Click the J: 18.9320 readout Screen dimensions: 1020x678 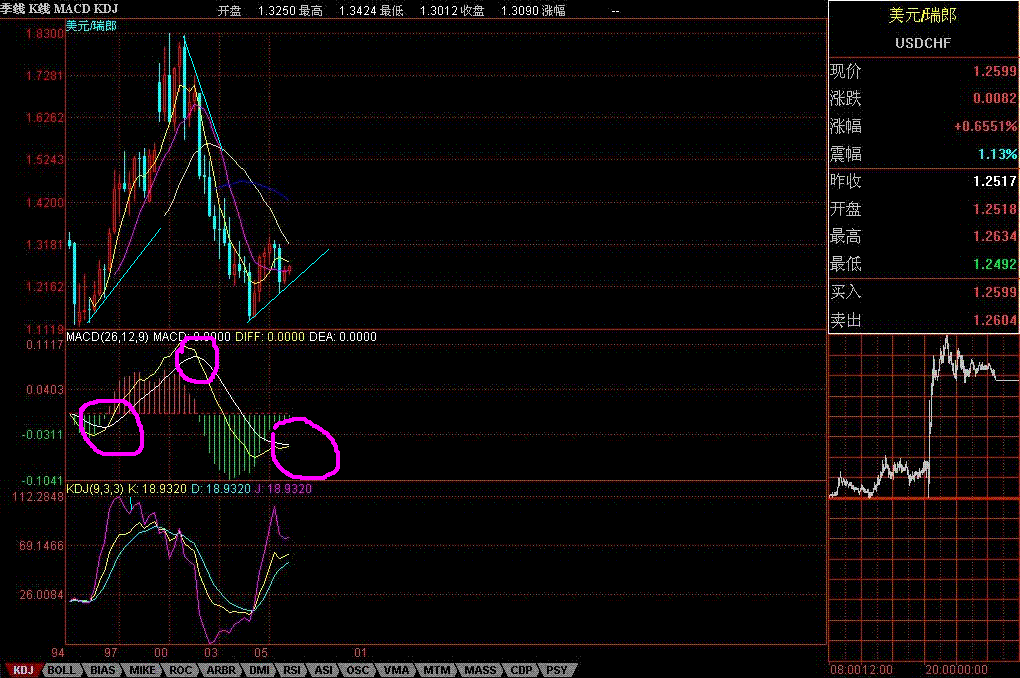tap(283, 489)
